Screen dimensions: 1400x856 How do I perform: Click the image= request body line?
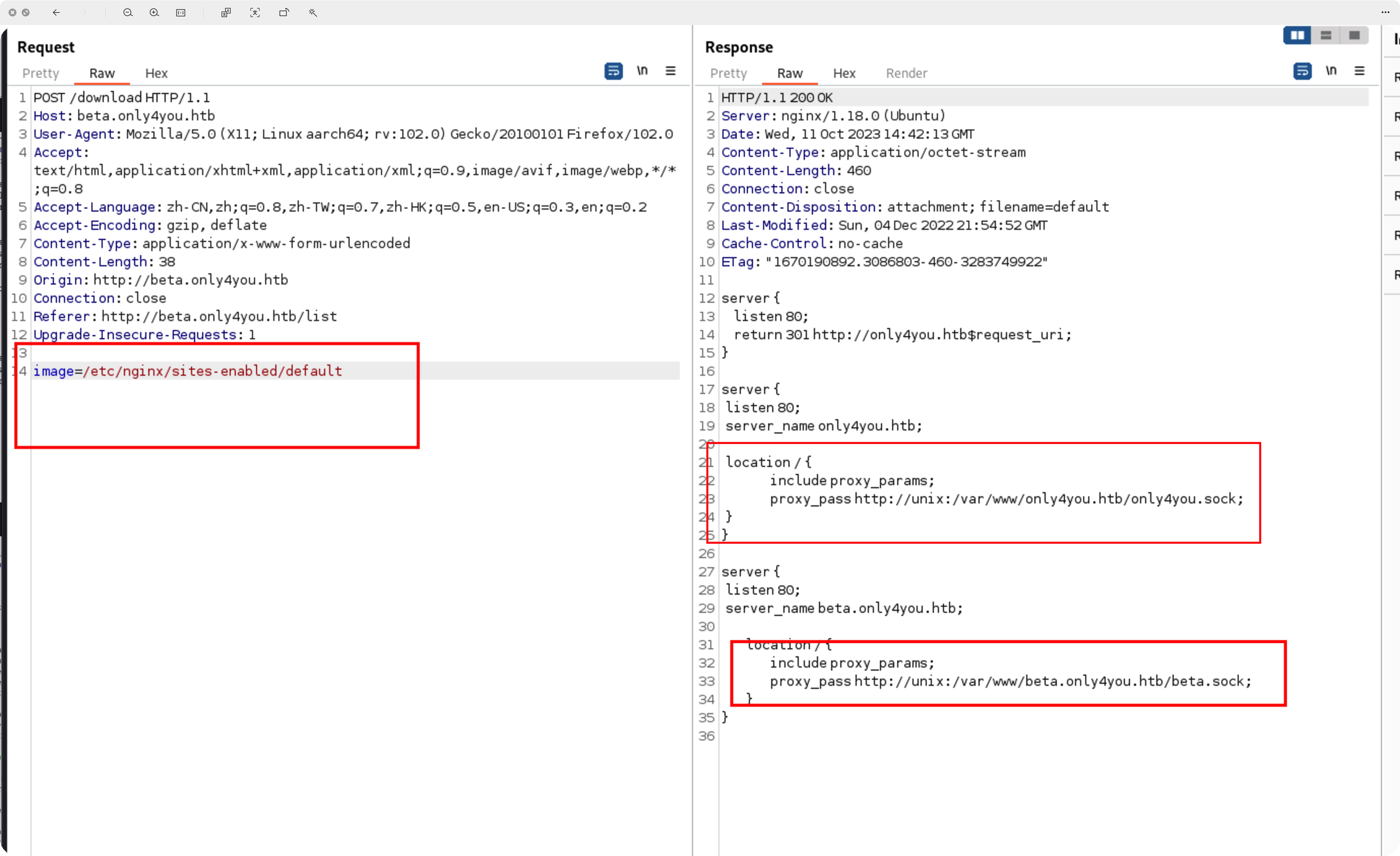(188, 371)
